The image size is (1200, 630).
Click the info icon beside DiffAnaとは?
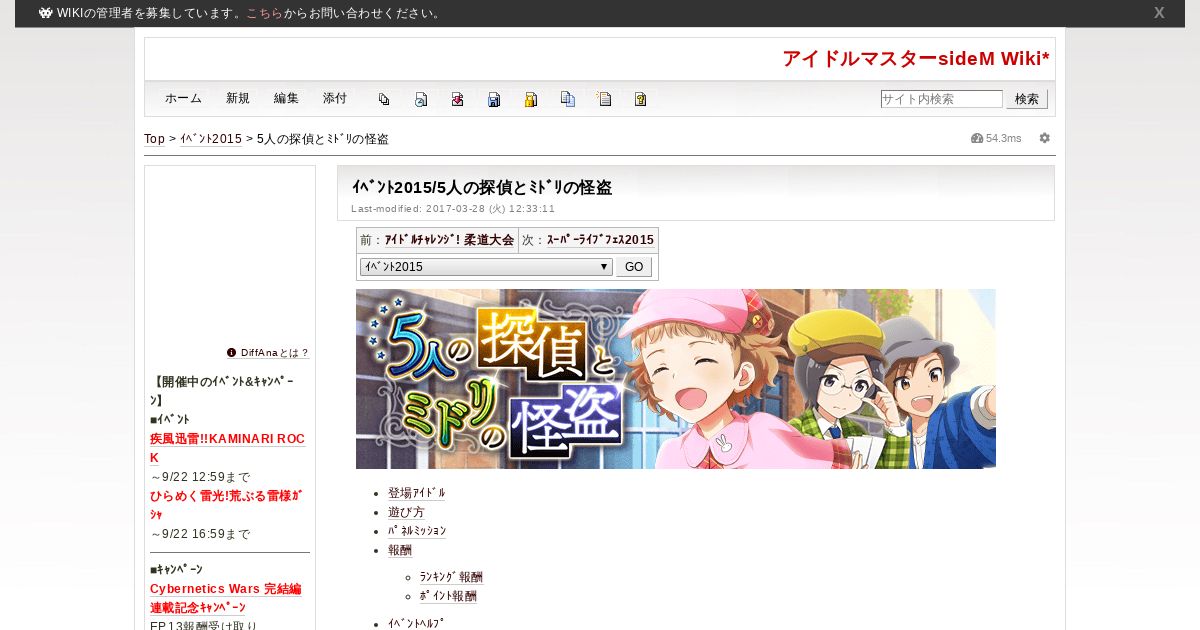(231, 352)
